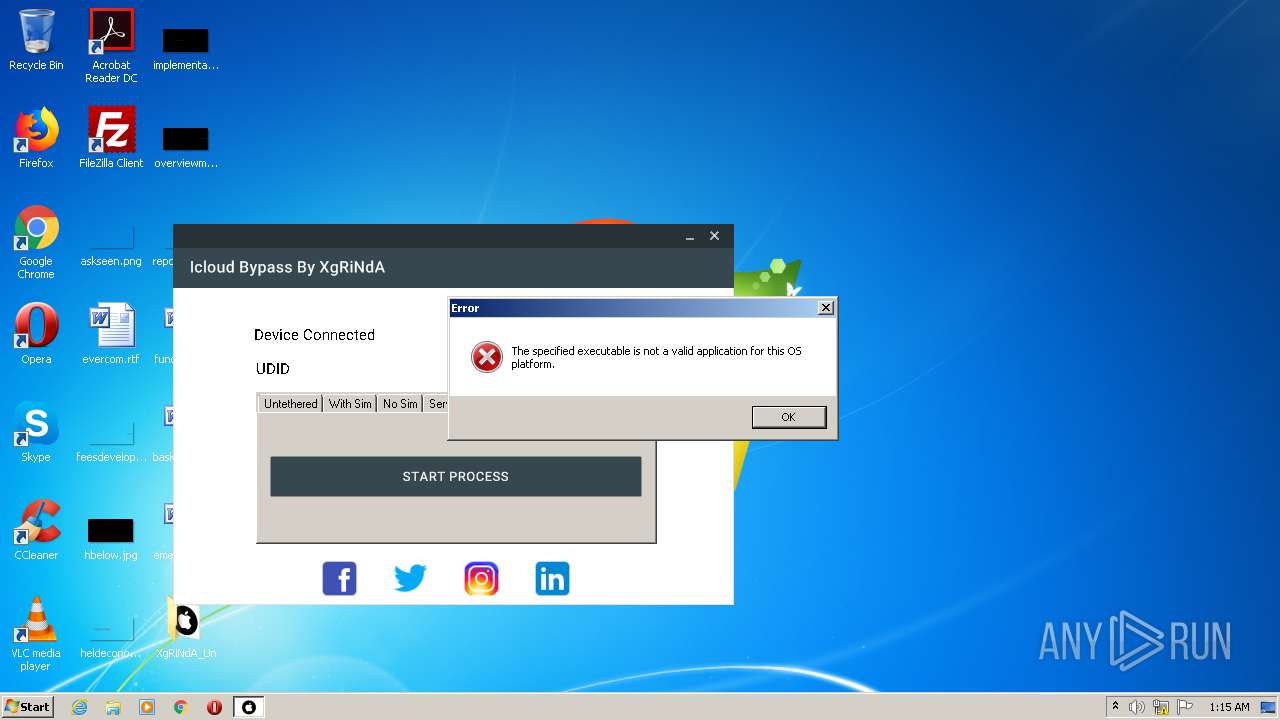Open the network tray icon
The height and width of the screenshot is (720, 1280).
click(1161, 707)
